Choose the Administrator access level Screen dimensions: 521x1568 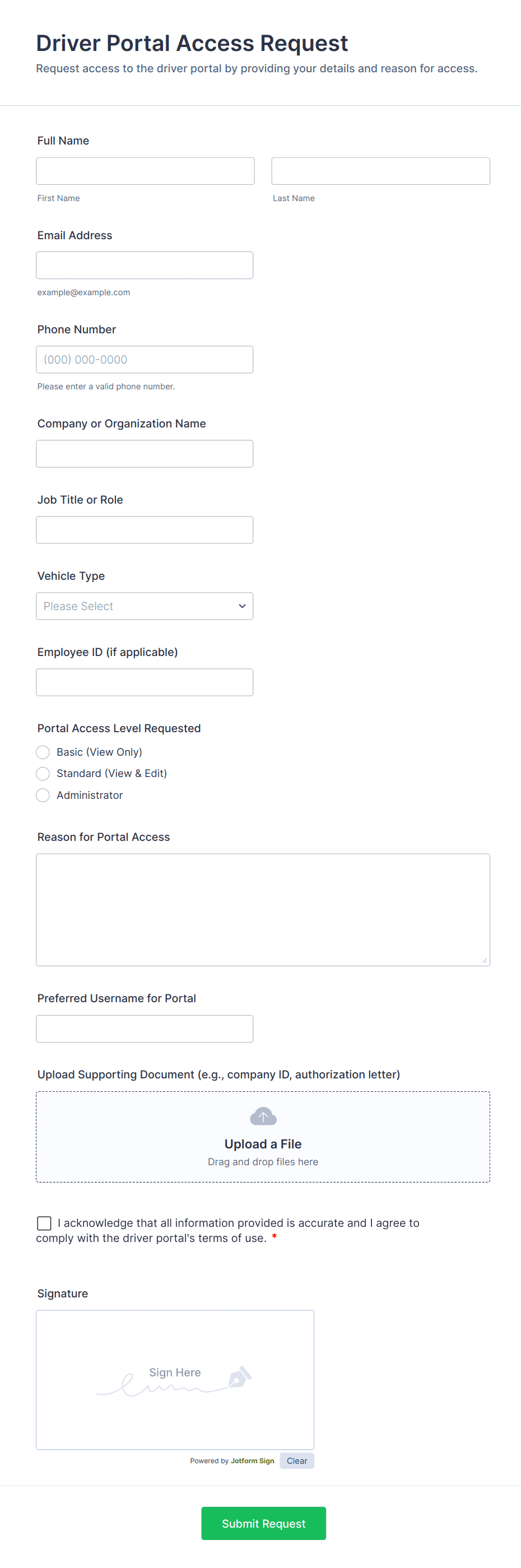tap(43, 795)
